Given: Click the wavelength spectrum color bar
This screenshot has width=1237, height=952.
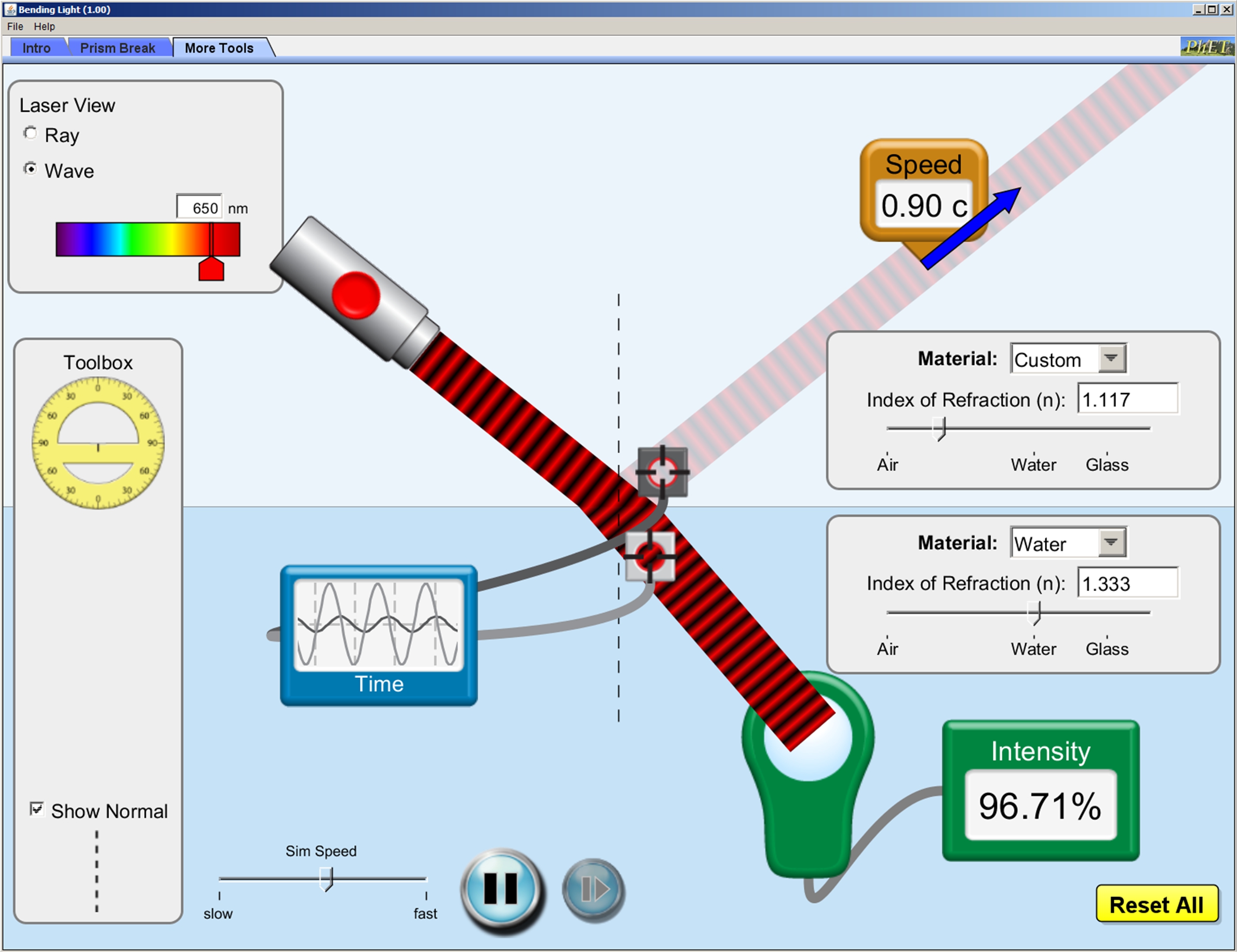Looking at the screenshot, I should 147,239.
